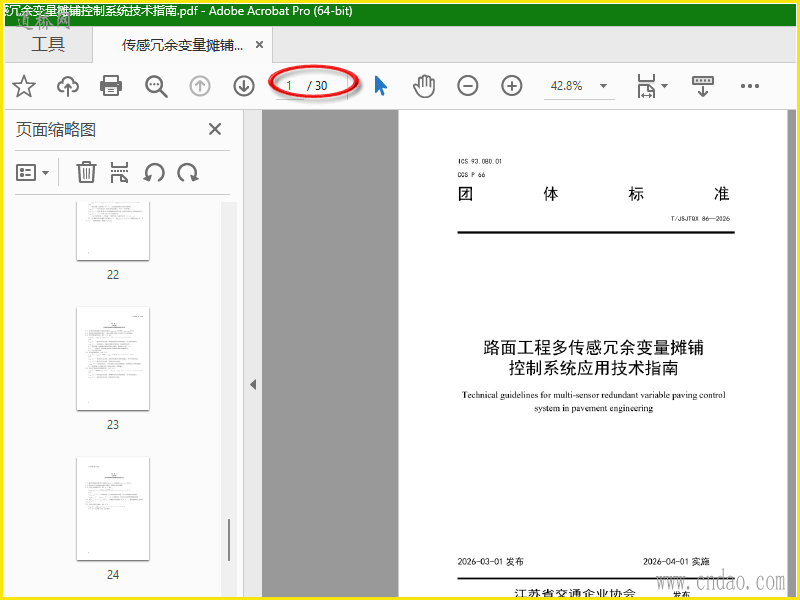Activate the hand pan tool
The image size is (800, 600).
coord(424,86)
